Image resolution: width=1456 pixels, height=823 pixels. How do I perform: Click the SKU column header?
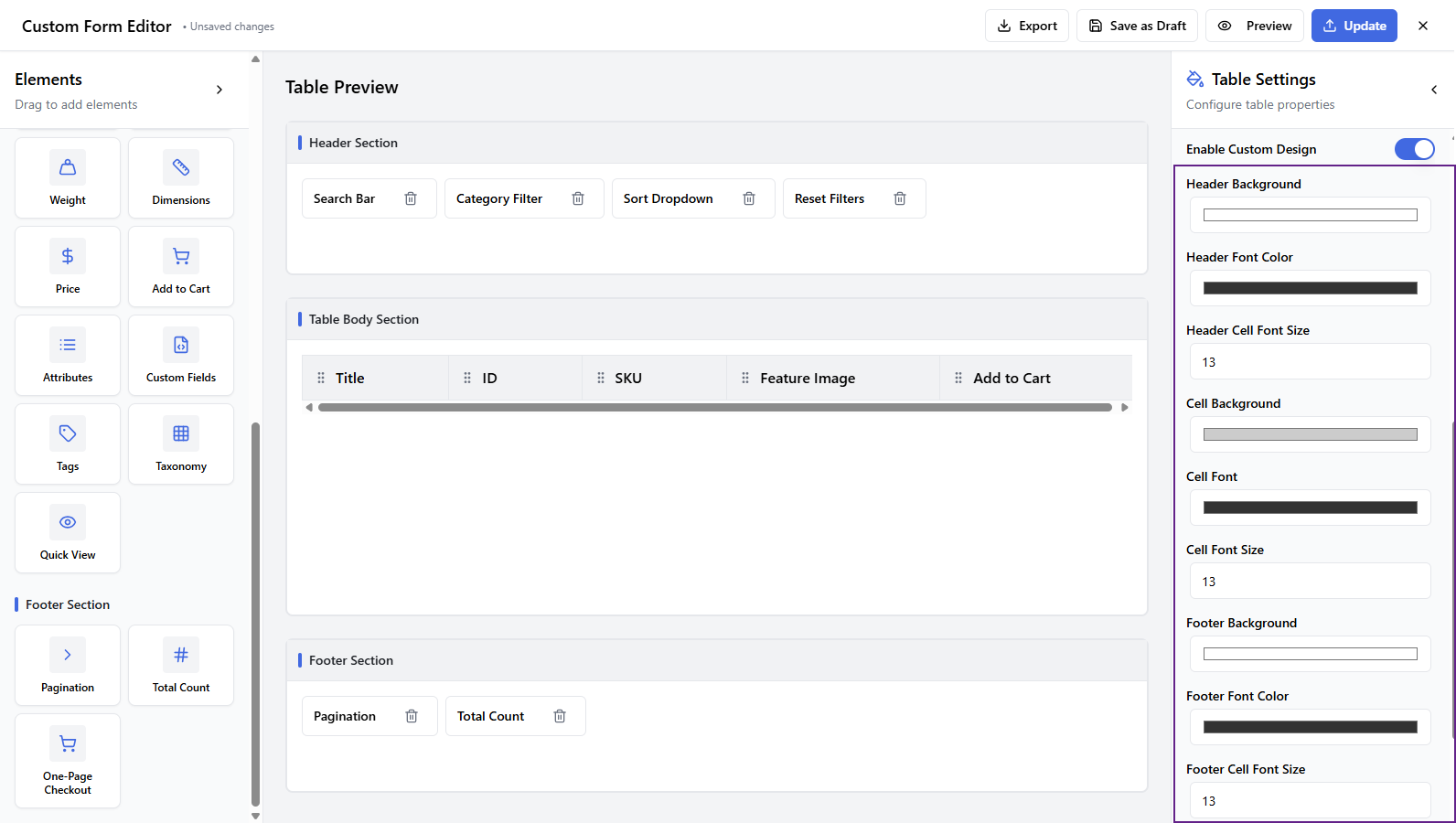[628, 378]
